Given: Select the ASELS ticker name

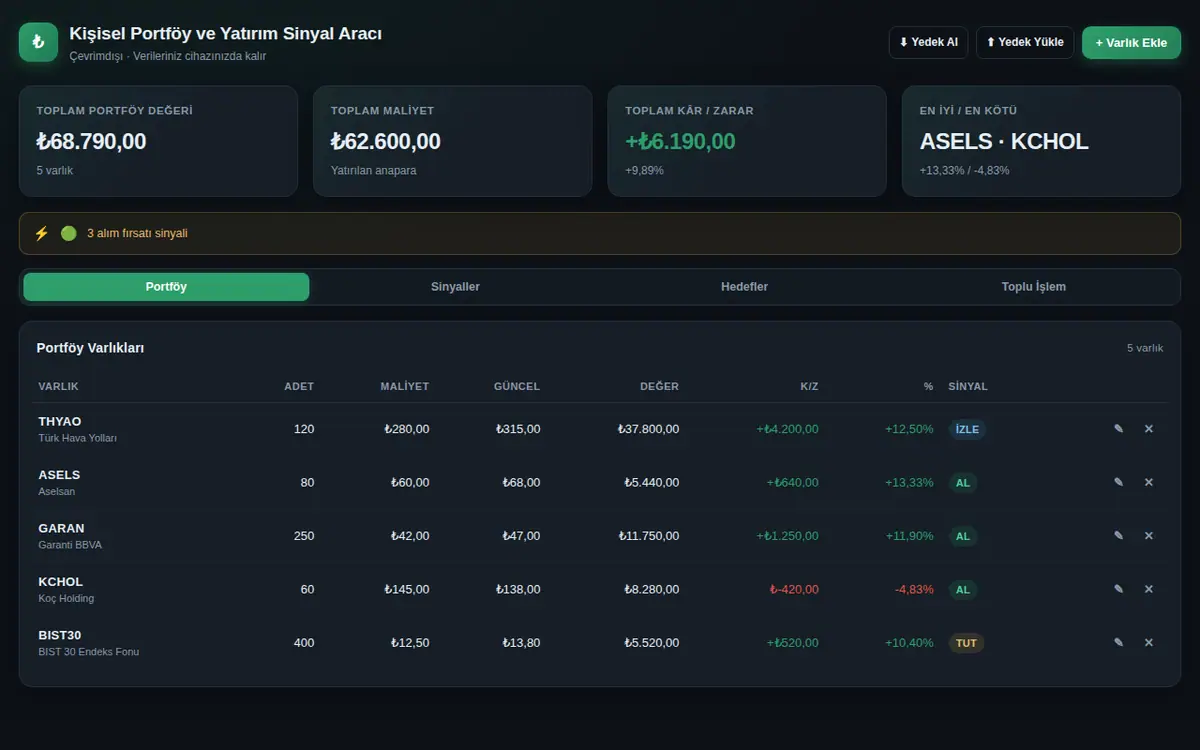Looking at the screenshot, I should pos(59,475).
